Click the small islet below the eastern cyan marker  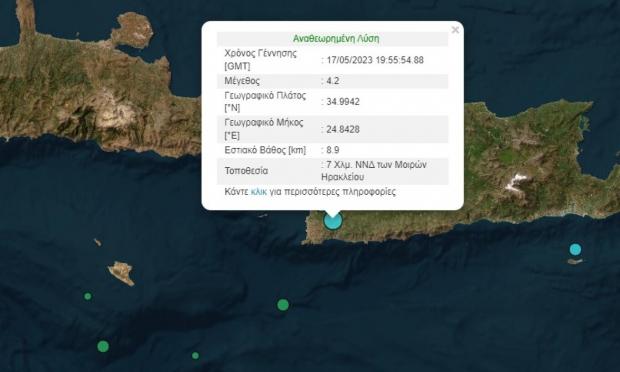click(575, 261)
